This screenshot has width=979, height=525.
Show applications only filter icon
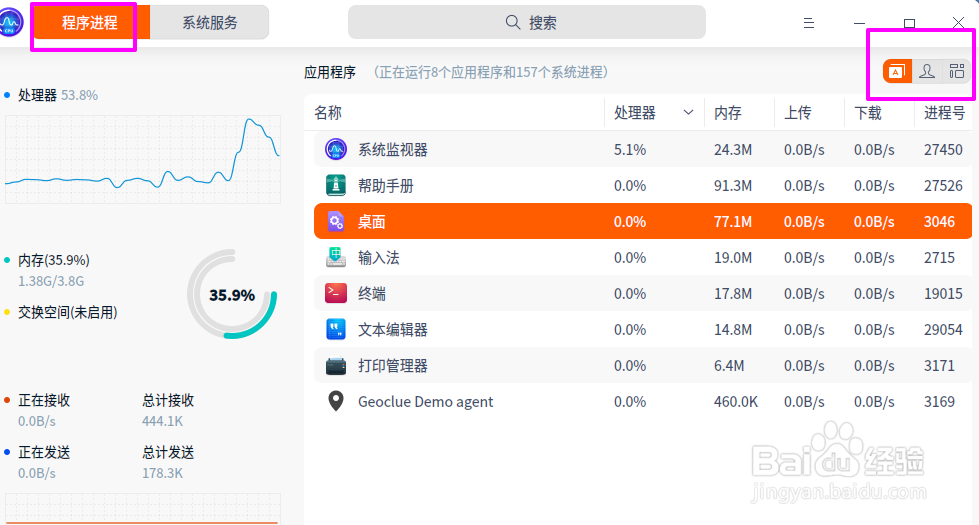[897, 71]
